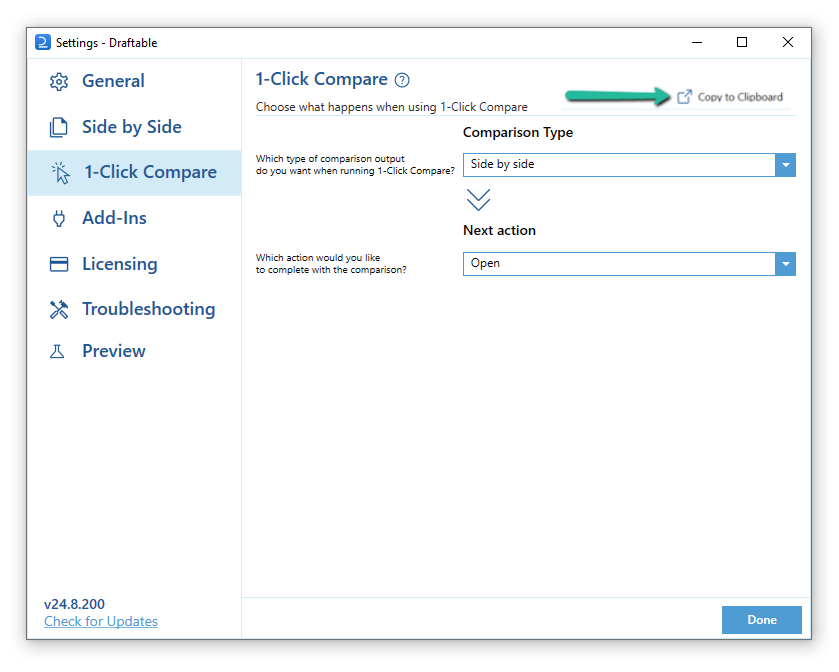
Task: Click Check for Updates link
Action: click(101, 622)
